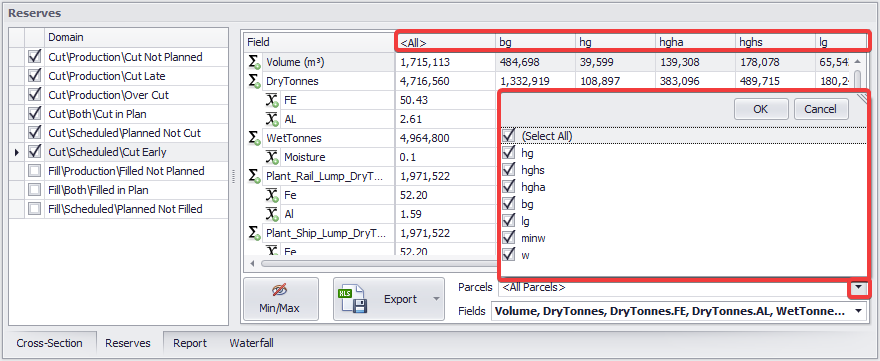Click the sigma icon for Plant_Rail_Lump_DryT
Screen dimensions: 880x361
point(255,176)
